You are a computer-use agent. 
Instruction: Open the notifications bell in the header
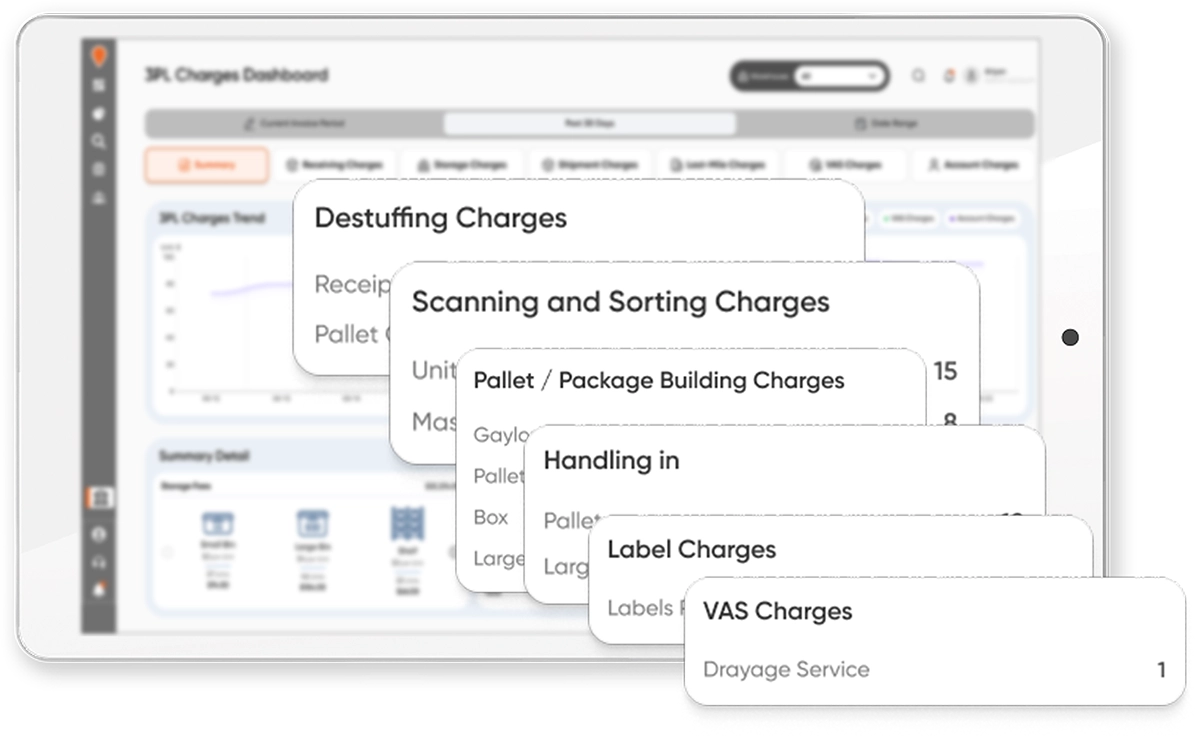tap(949, 76)
